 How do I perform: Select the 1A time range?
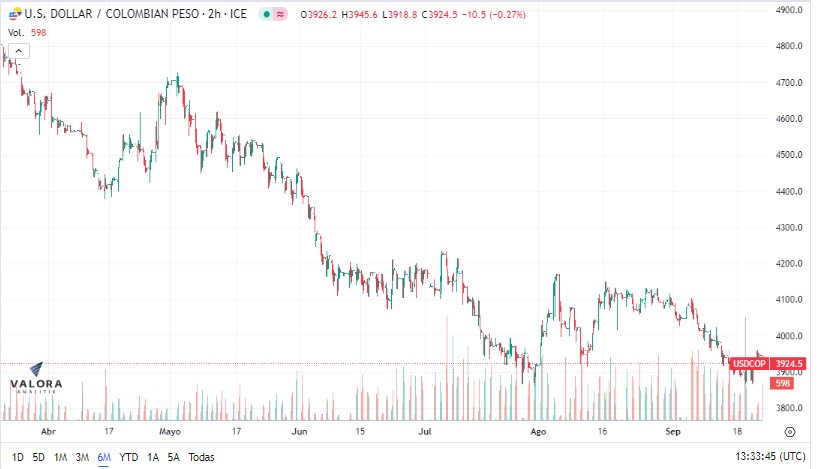[x=153, y=458]
